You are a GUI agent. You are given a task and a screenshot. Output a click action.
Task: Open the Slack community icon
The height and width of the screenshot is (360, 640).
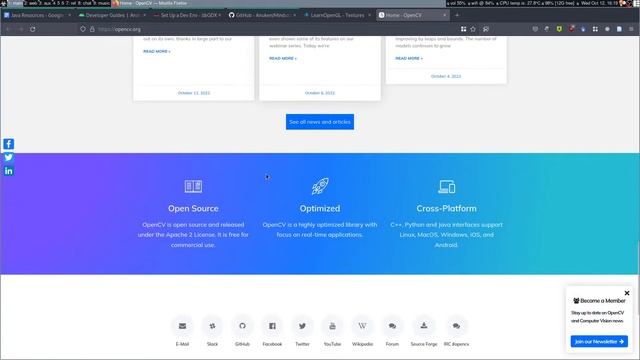click(x=212, y=326)
